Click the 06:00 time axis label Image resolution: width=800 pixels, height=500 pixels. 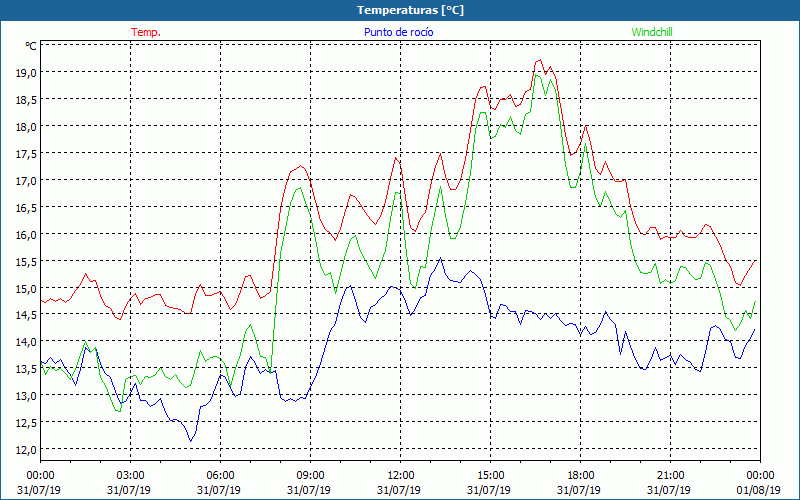click(x=220, y=476)
